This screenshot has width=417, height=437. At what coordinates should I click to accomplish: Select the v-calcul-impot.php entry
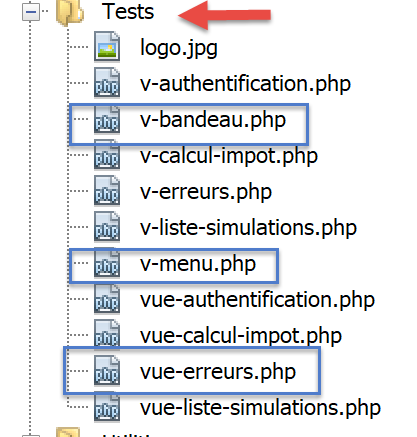click(x=229, y=156)
